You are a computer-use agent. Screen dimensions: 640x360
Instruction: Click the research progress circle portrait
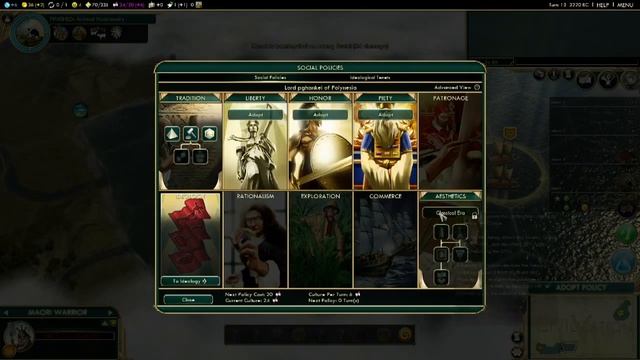[30, 33]
